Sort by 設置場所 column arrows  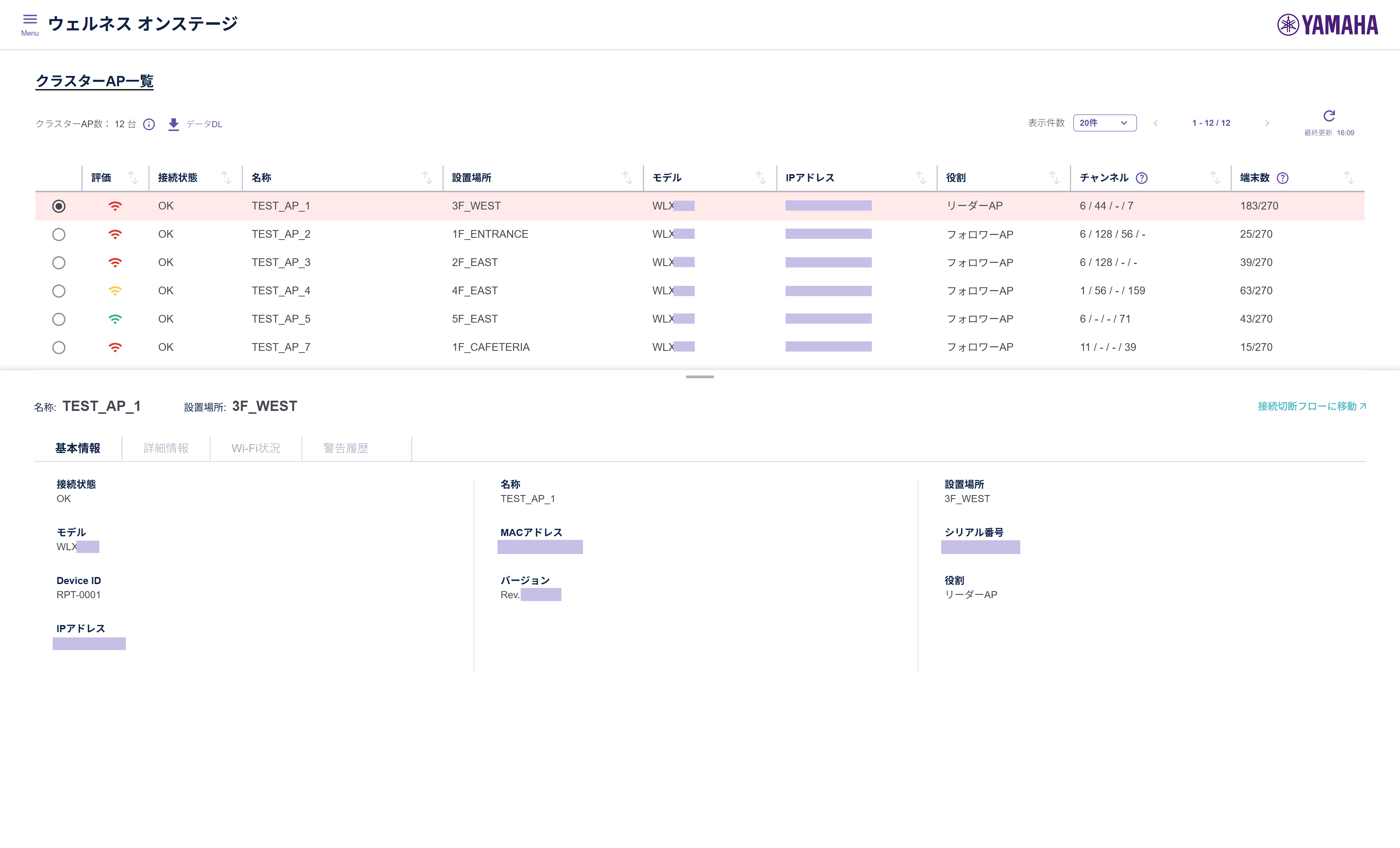click(627, 178)
